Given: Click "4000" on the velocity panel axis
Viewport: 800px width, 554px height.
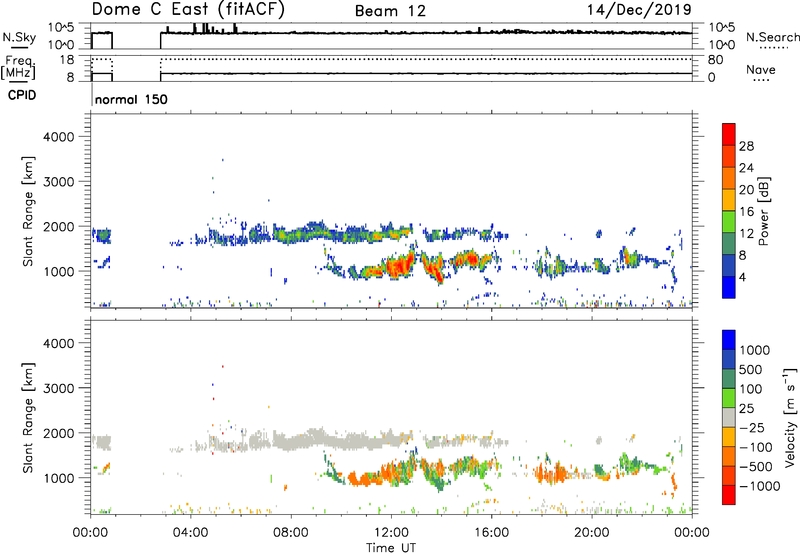Looking at the screenshot, I should click(58, 343).
